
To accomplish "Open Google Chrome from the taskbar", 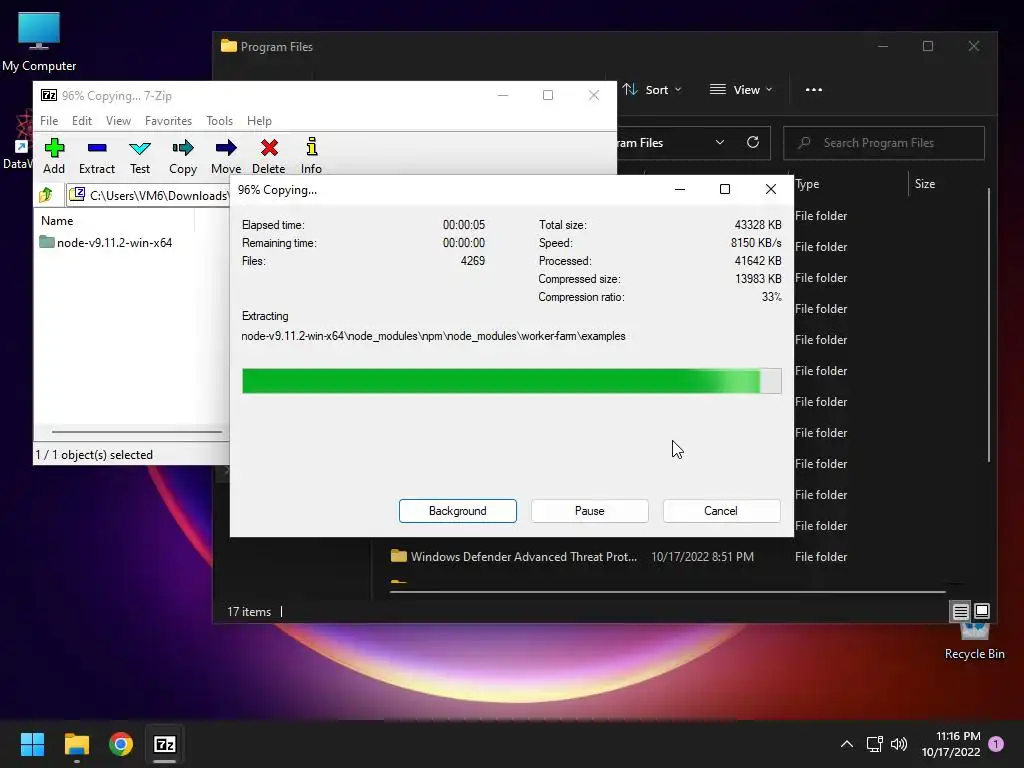I will 121,744.
